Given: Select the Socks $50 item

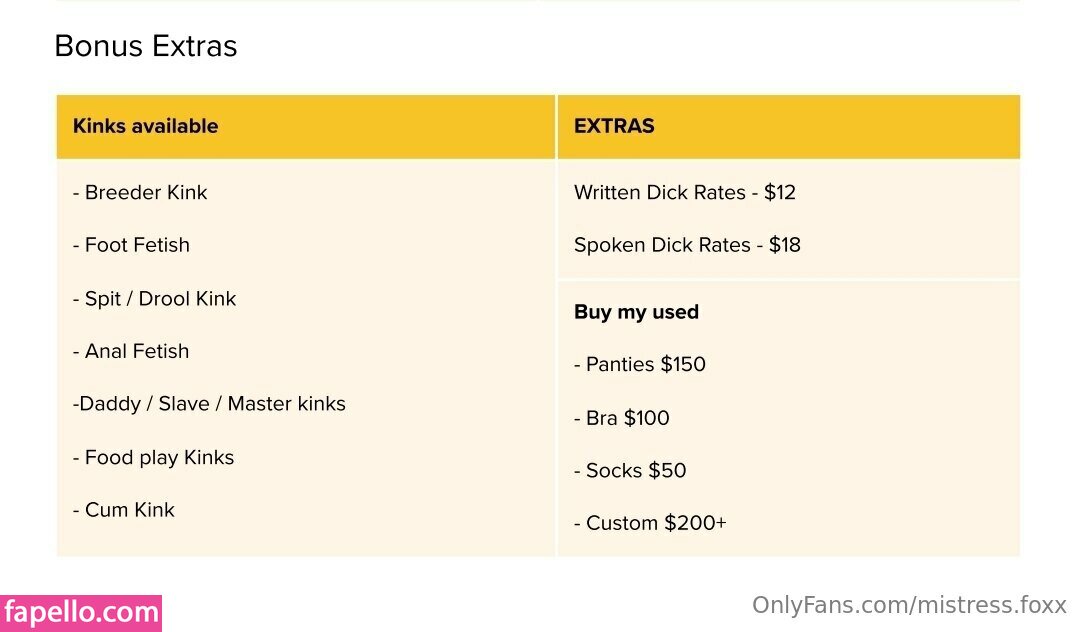Looking at the screenshot, I should [x=630, y=470].
